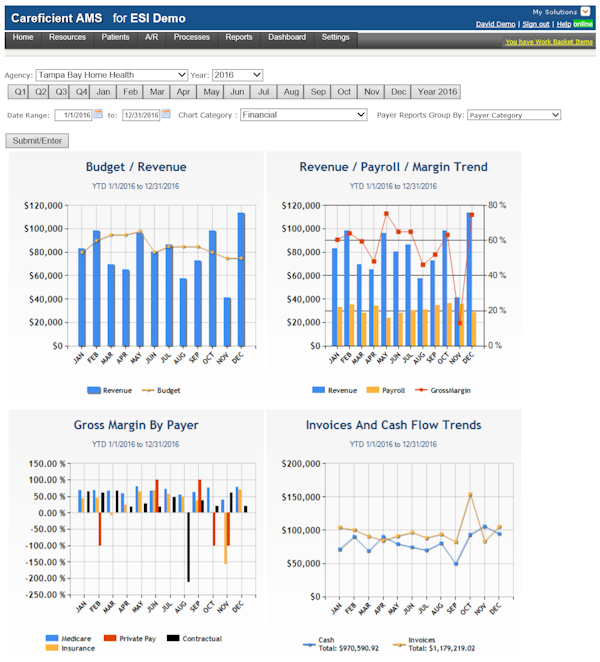Click the Careficient AMS header title

[57, 18]
